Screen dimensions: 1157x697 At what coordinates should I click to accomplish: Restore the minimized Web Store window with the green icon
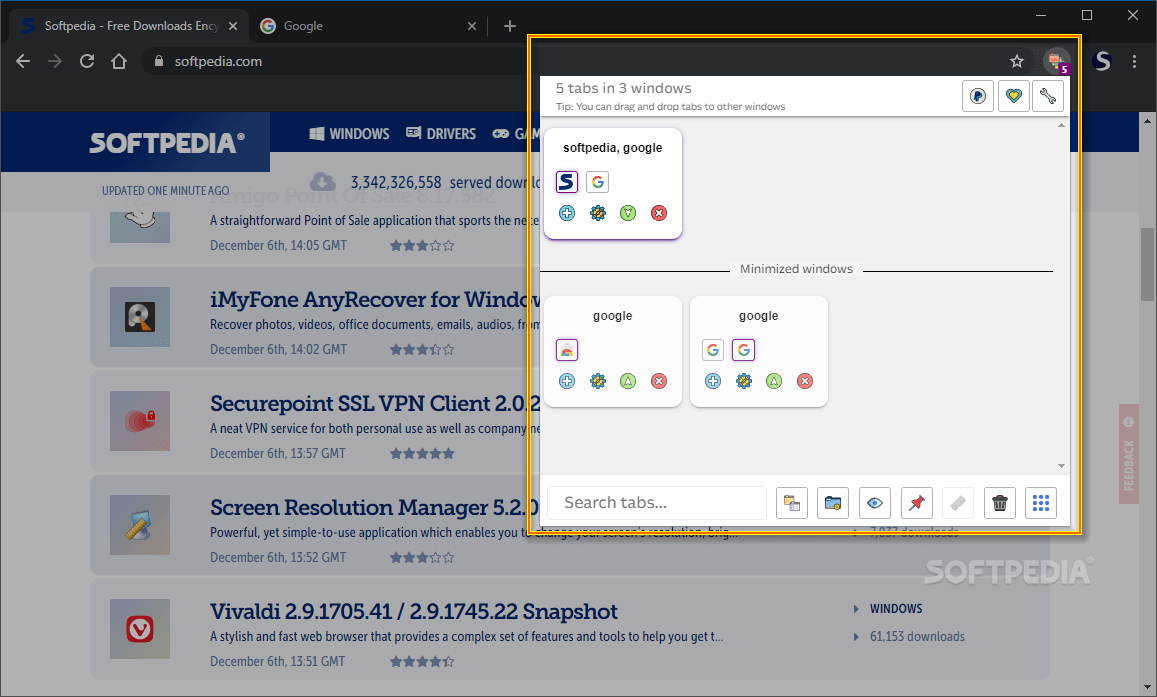pos(628,381)
